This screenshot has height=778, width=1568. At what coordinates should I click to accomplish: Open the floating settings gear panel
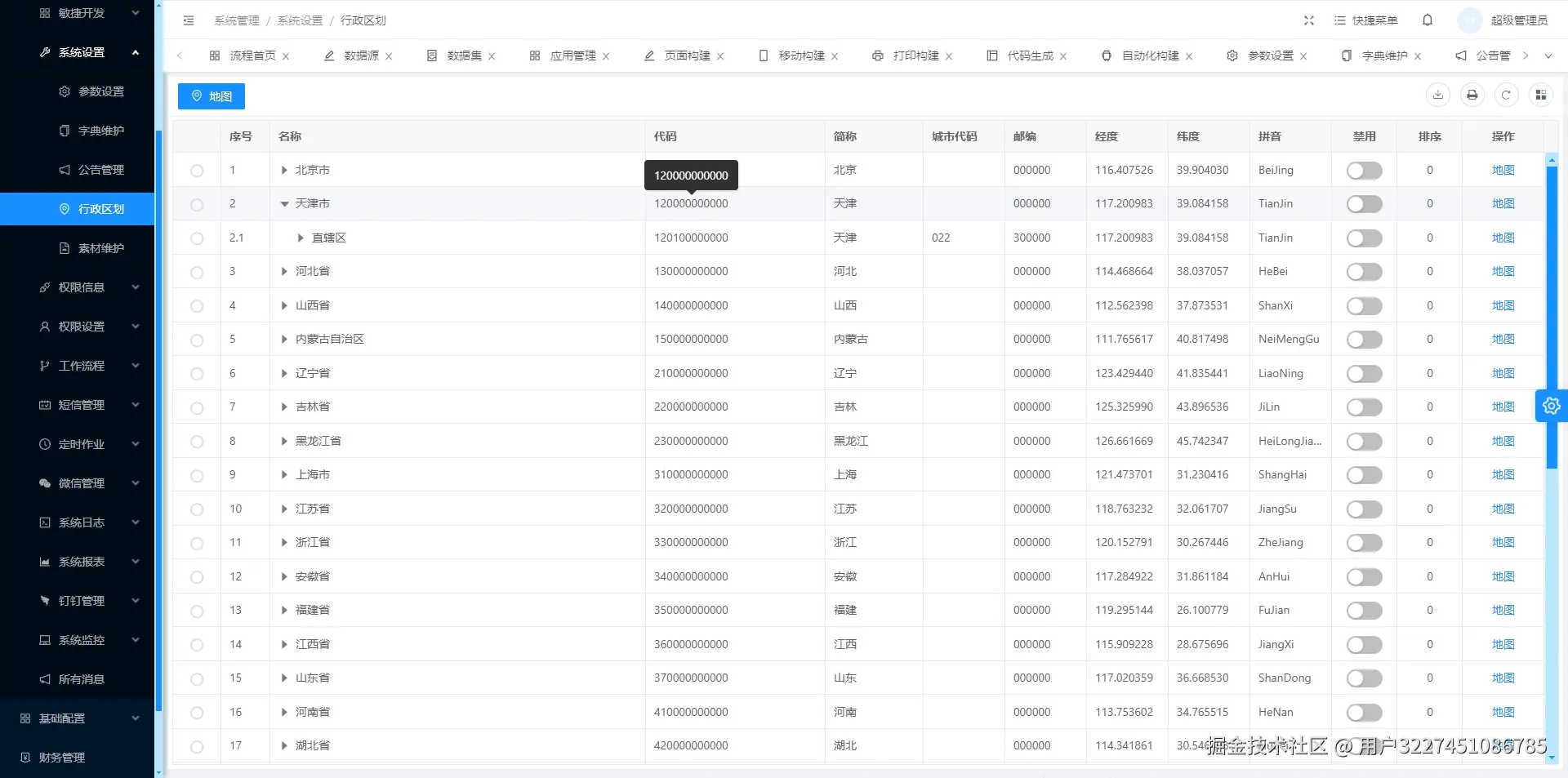click(1552, 406)
